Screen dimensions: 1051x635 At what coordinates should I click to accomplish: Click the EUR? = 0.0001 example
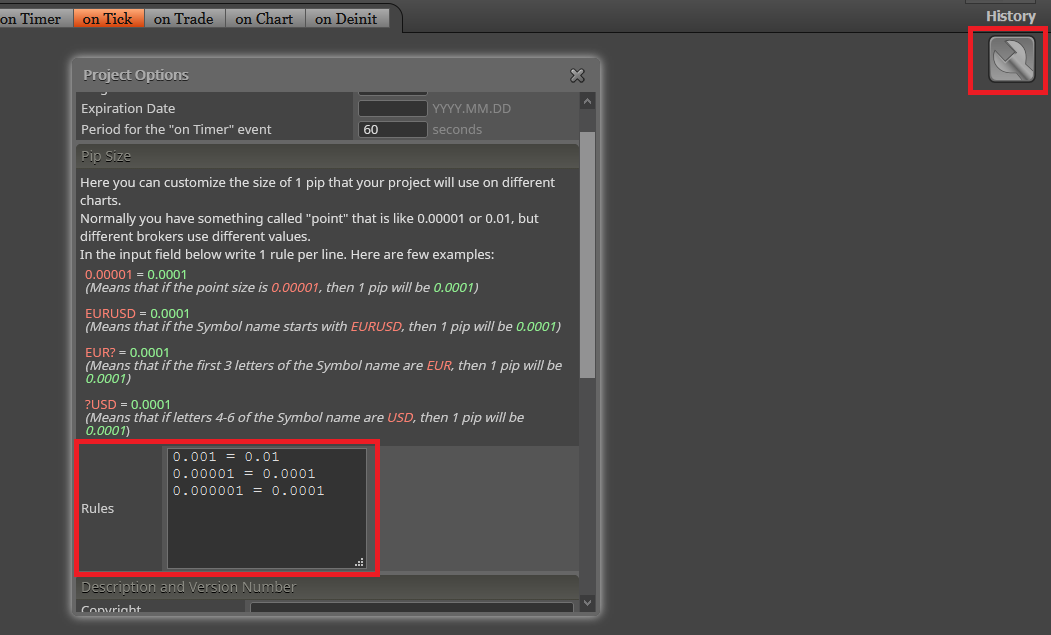click(x=127, y=352)
